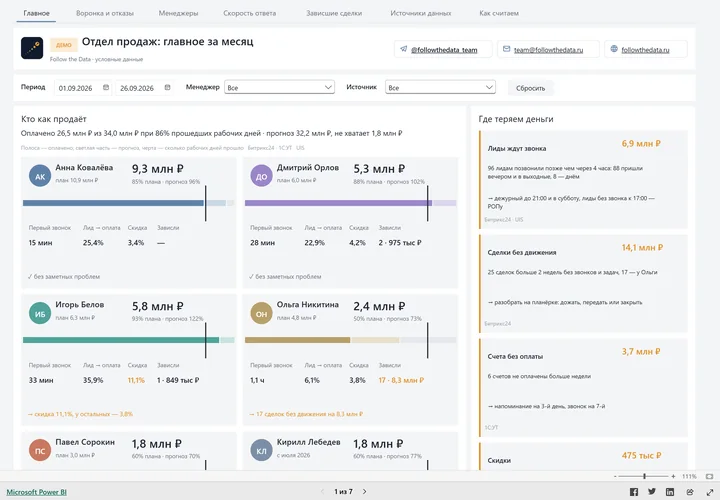Click the 14,1 млн ₽ loss amount
The image size is (720, 500).
[642, 247]
